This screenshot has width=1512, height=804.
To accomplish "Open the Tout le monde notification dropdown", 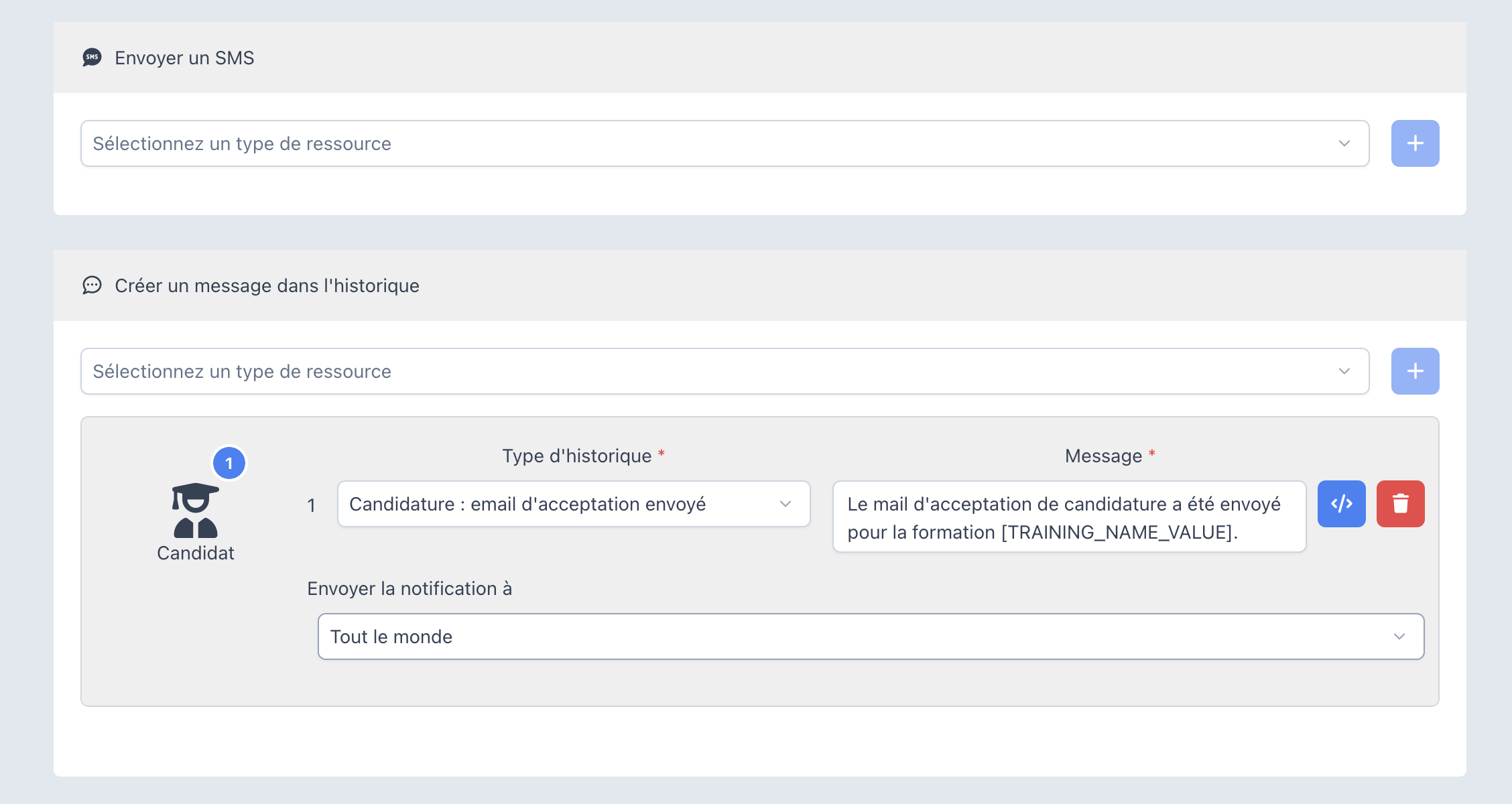I will 871,636.
